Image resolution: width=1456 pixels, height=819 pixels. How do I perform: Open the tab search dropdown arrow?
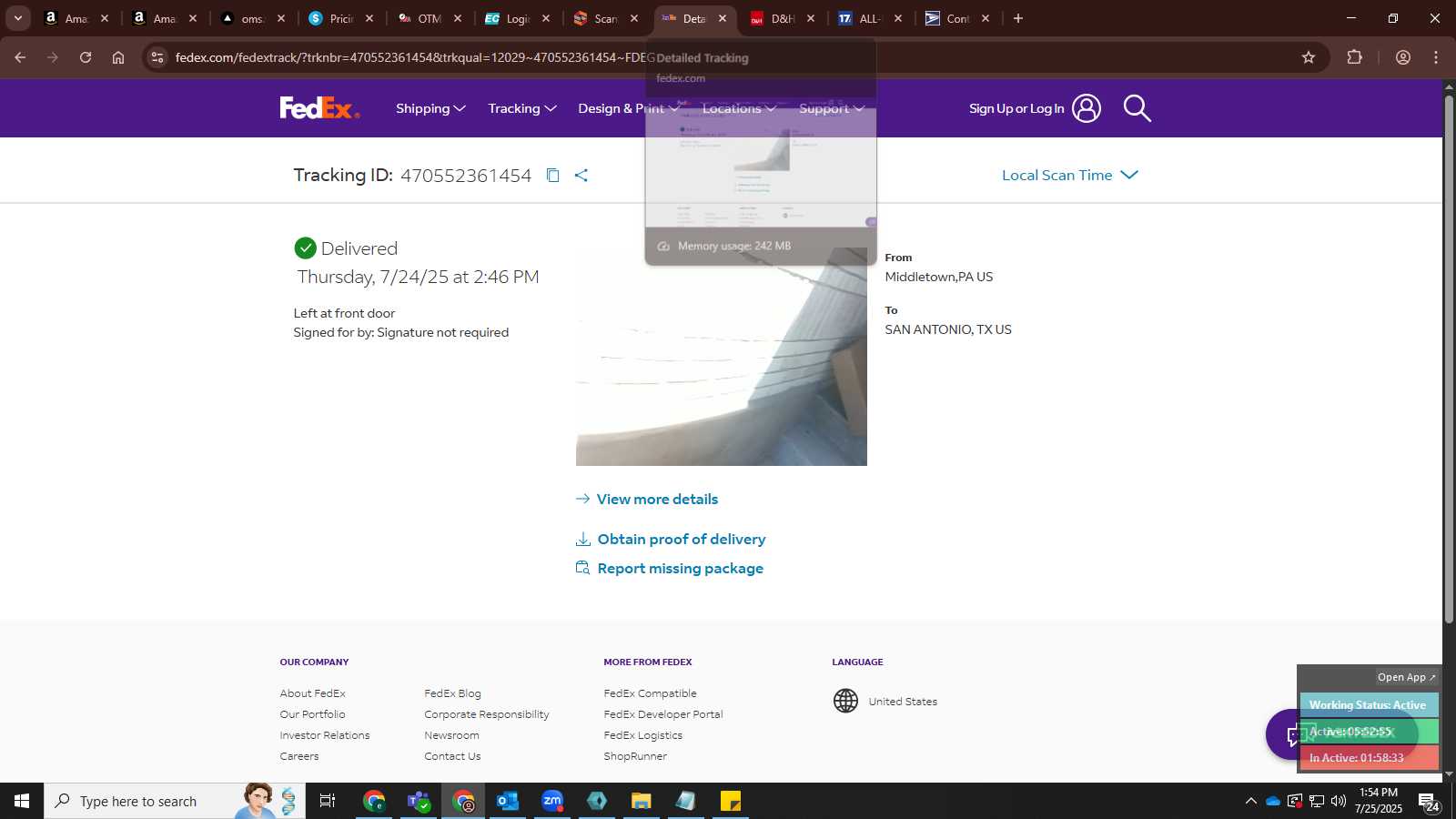point(17,18)
